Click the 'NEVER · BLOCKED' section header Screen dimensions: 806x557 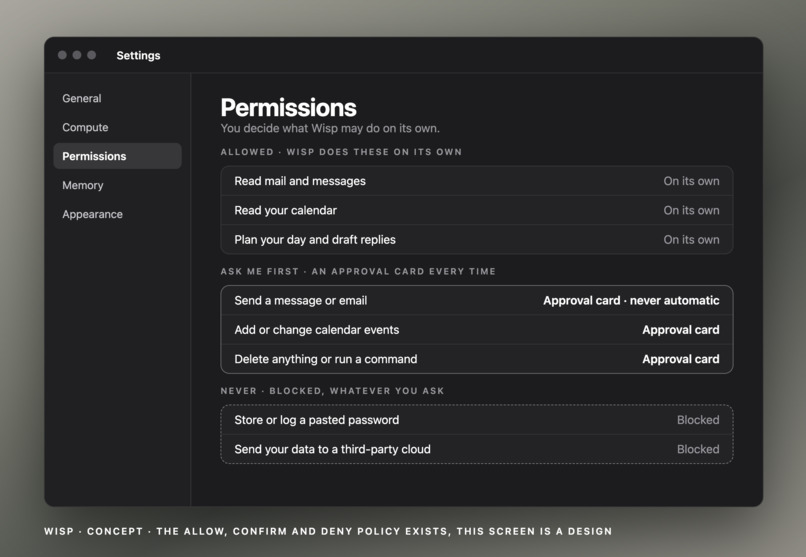click(333, 391)
